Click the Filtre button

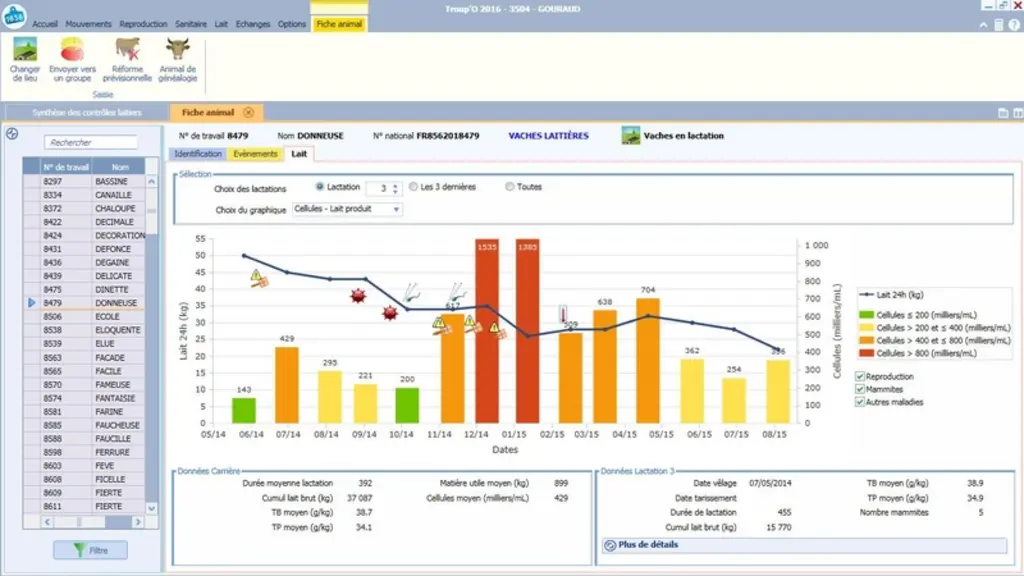coord(90,551)
